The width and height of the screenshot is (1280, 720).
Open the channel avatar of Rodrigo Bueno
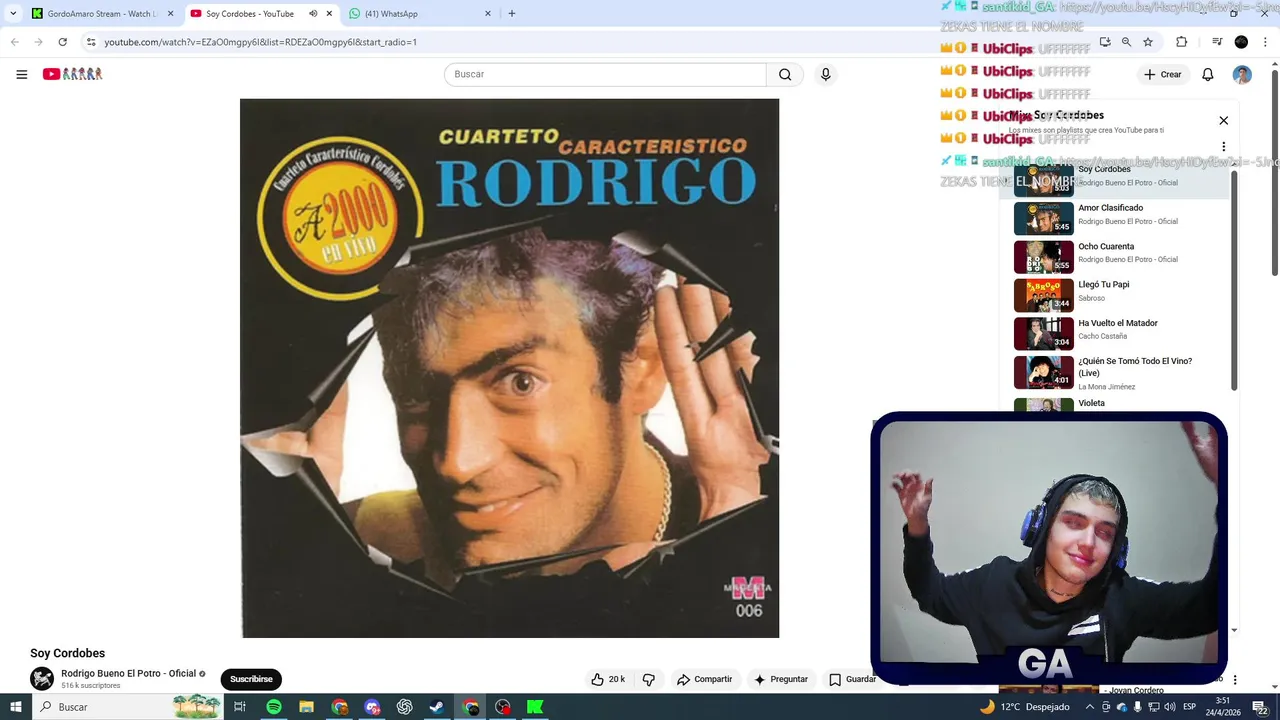pyautogui.click(x=42, y=679)
